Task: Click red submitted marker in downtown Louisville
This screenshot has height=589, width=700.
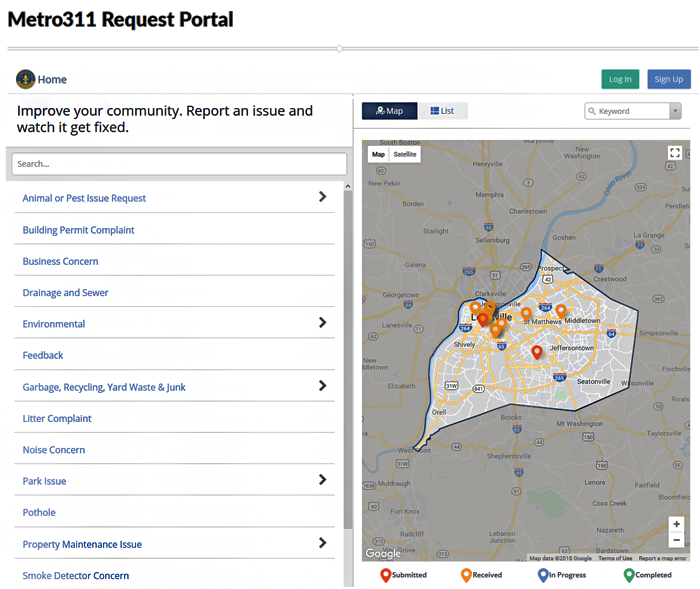Action: click(x=483, y=319)
